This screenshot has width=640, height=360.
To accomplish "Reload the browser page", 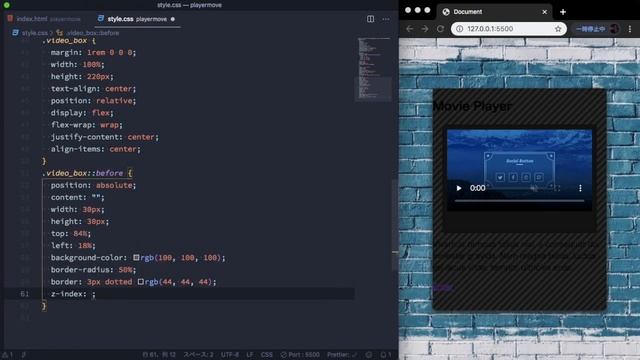I will coord(440,29).
